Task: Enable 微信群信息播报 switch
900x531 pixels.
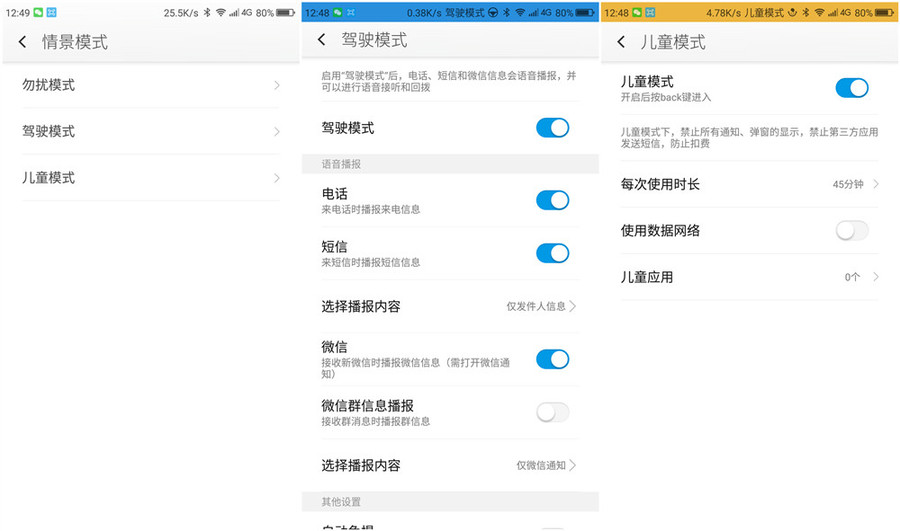Action: (552, 412)
